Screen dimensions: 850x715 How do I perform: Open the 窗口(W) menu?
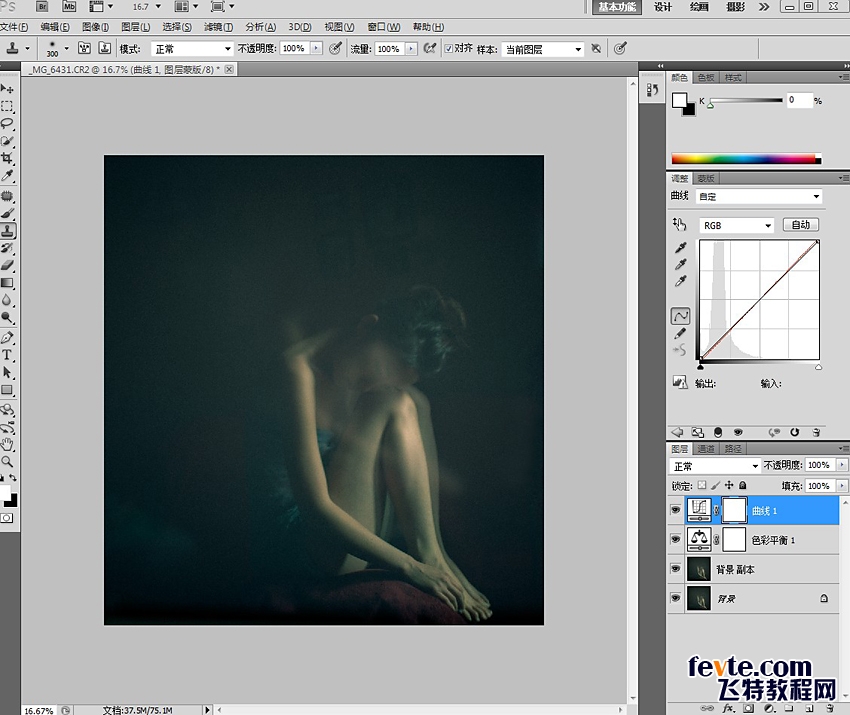[384, 27]
